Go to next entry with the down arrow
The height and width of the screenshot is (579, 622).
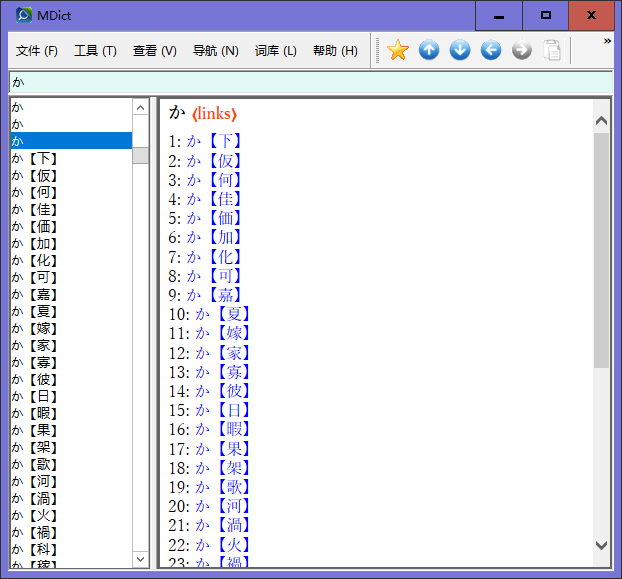click(x=460, y=50)
